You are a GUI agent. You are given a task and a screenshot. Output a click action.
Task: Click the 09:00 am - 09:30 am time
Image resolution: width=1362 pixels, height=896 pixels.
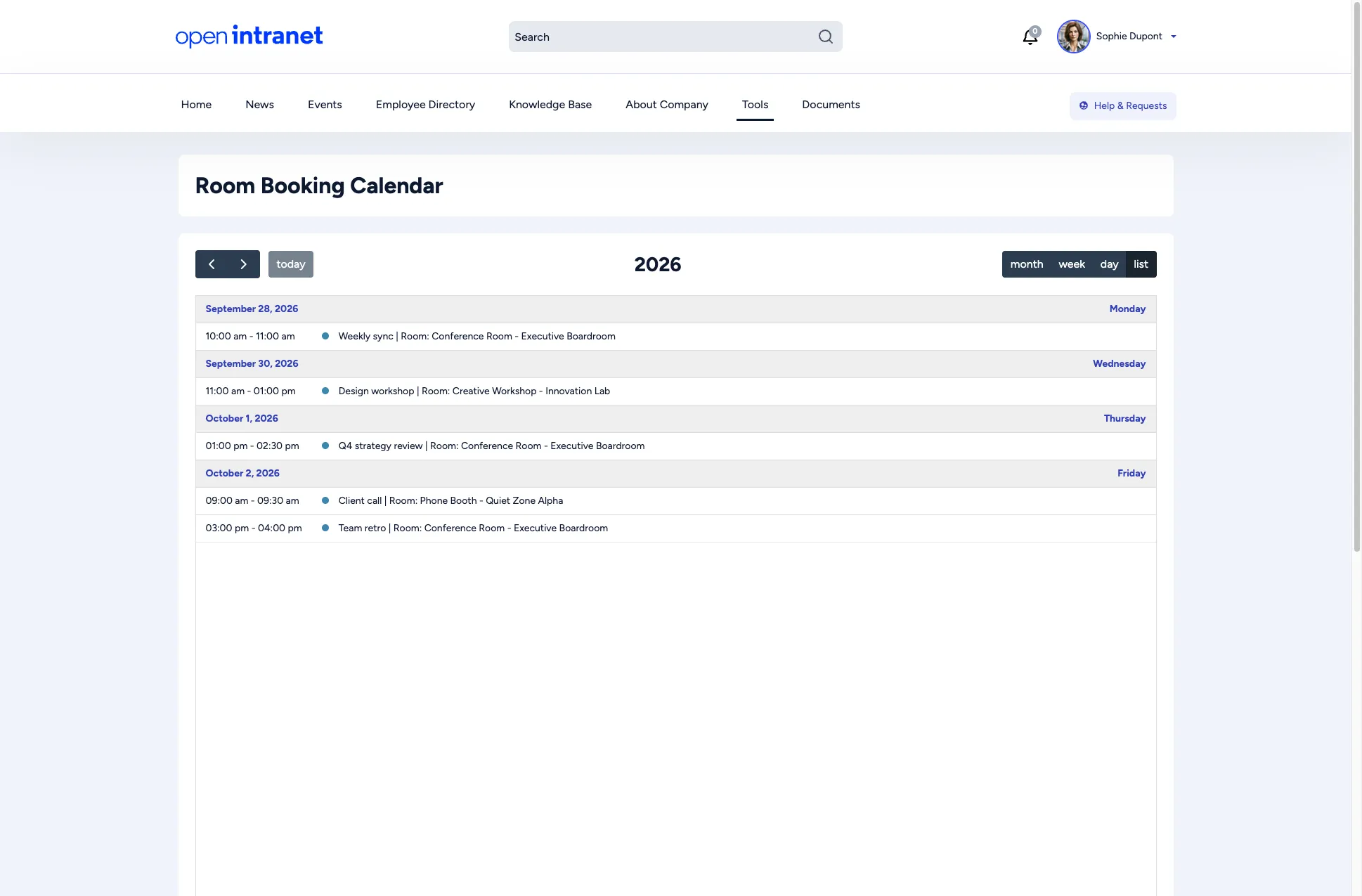[252, 501]
